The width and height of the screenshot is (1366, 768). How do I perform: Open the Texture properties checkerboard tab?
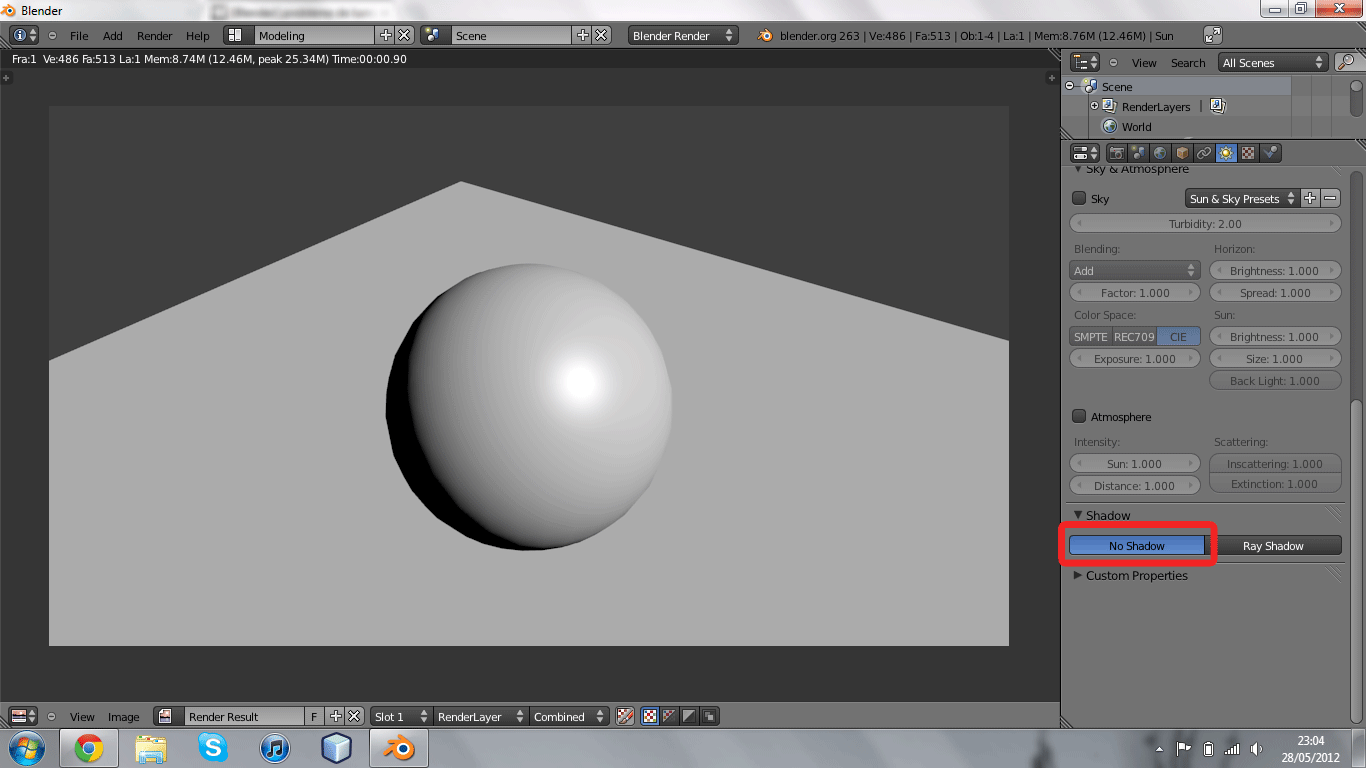[1248, 153]
